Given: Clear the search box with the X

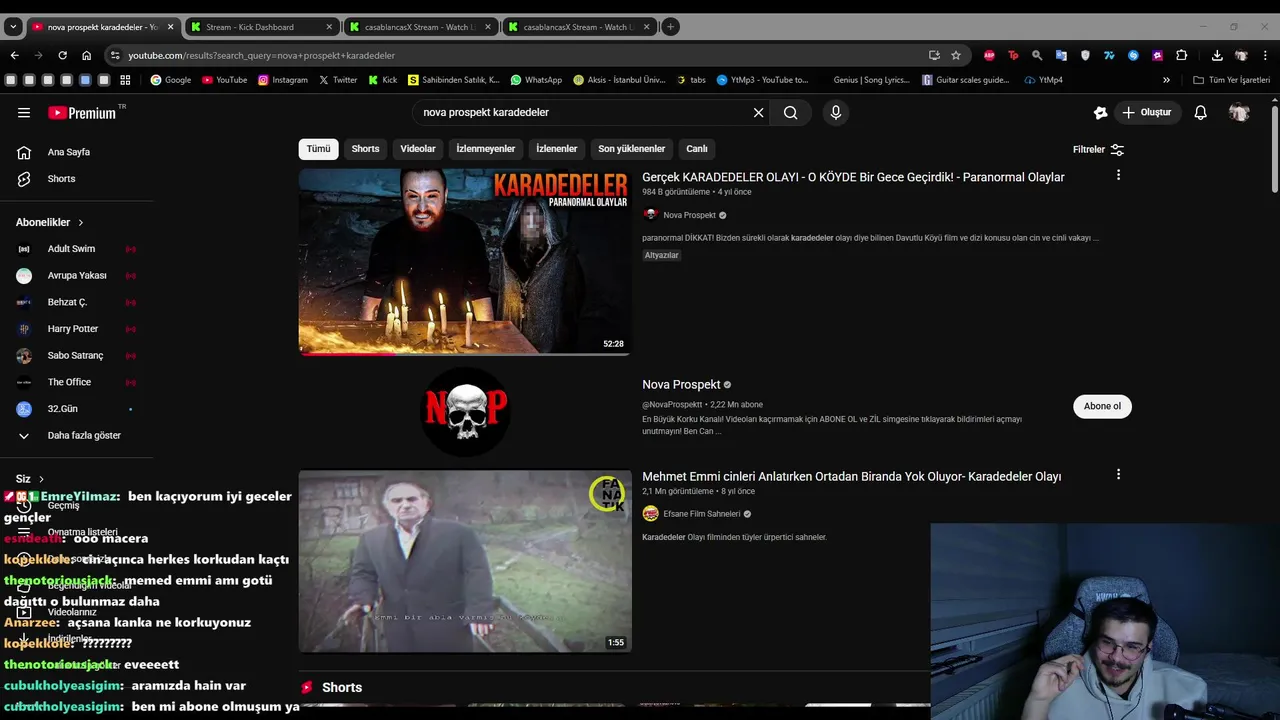Looking at the screenshot, I should (x=758, y=113).
